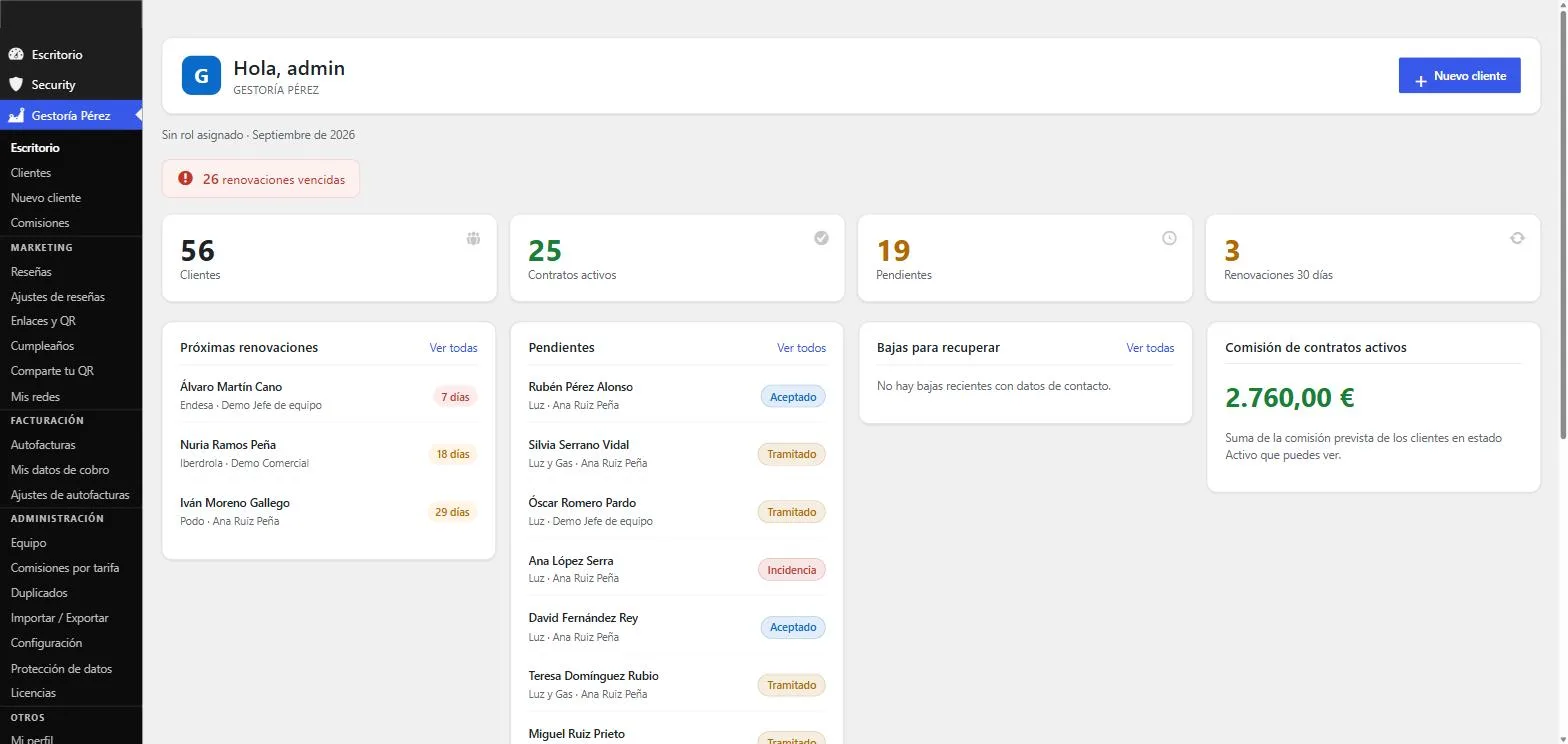Click the Aceptado badge for Rubén Pérez Alonso
The image size is (1568, 744).
coord(793,397)
